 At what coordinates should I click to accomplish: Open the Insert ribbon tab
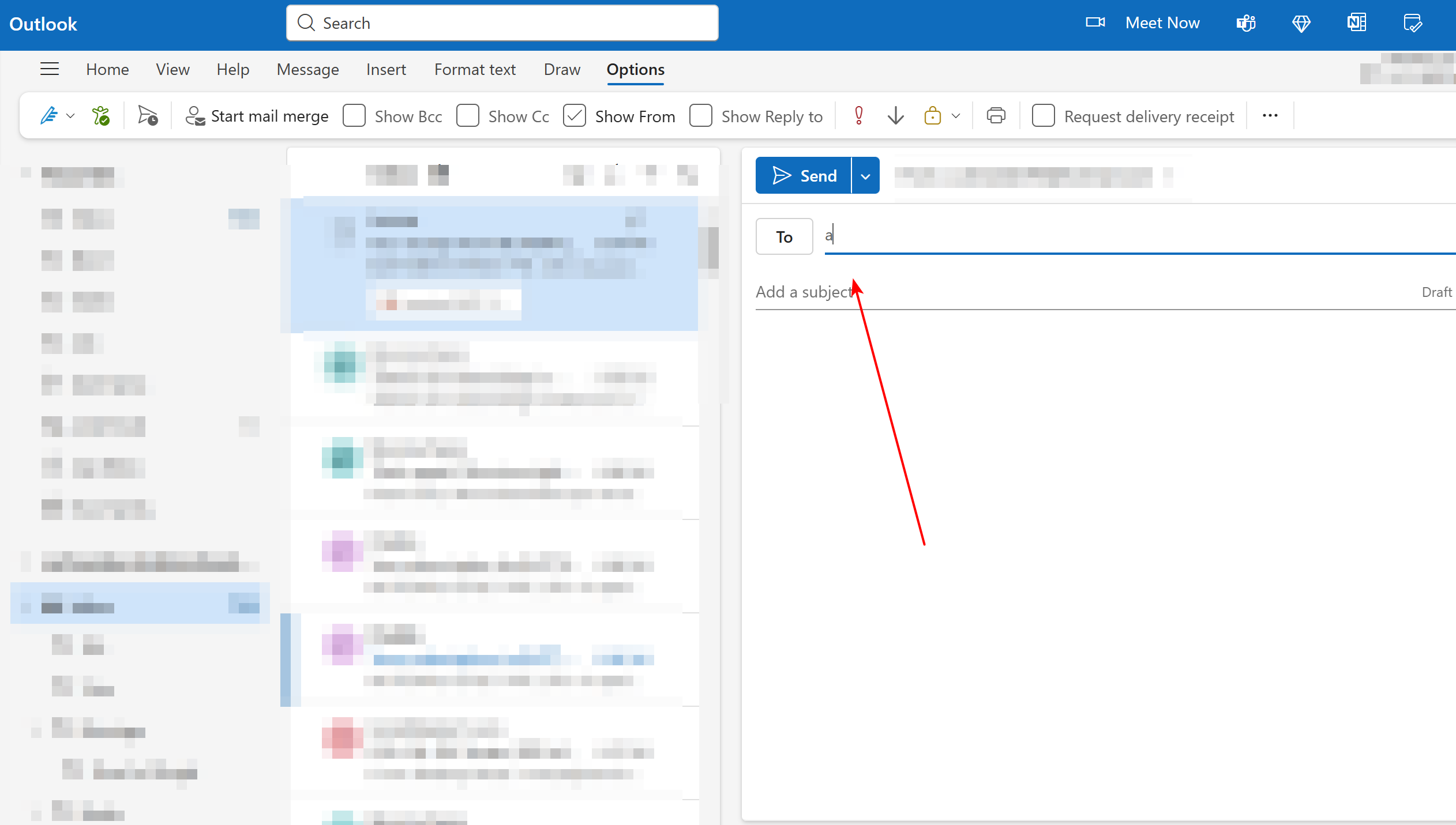point(386,69)
